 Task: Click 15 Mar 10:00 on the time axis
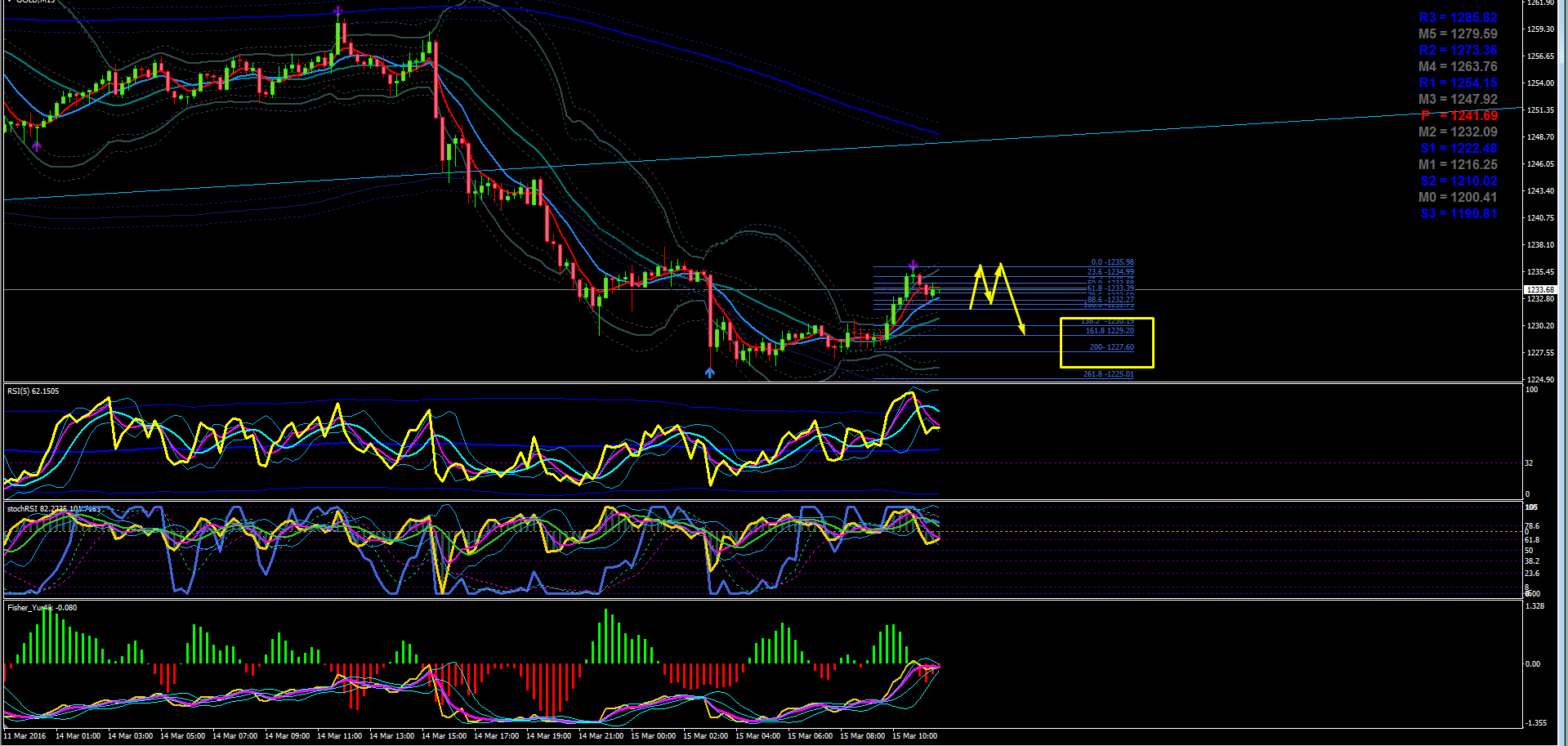point(914,736)
